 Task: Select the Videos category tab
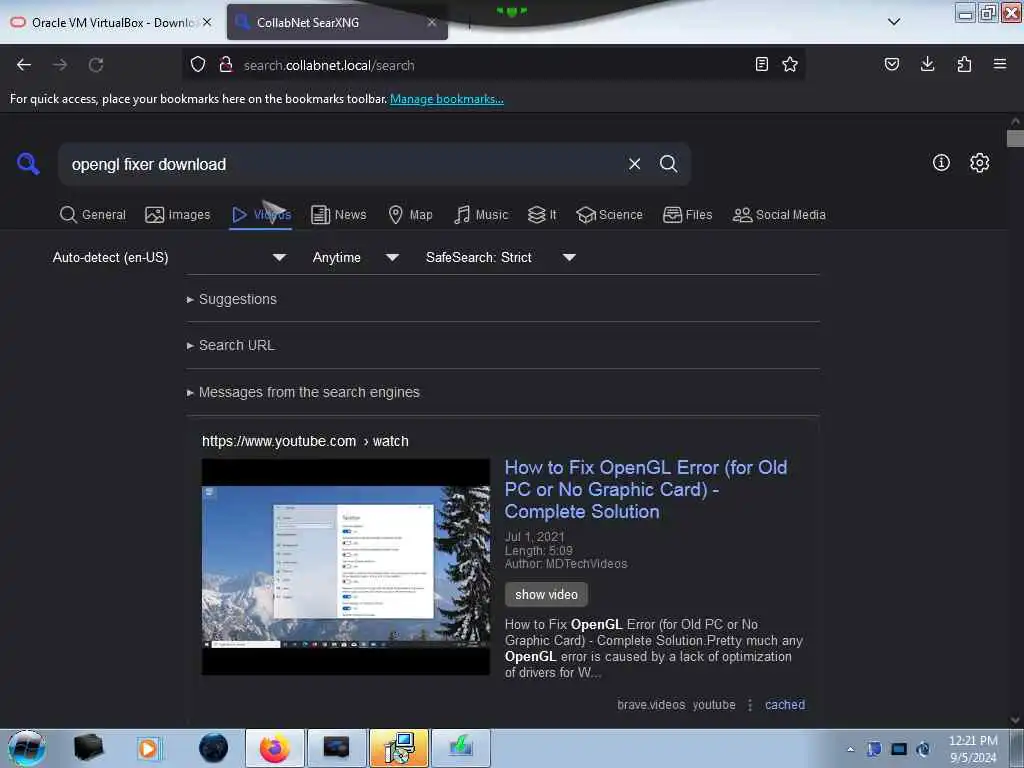(261, 215)
